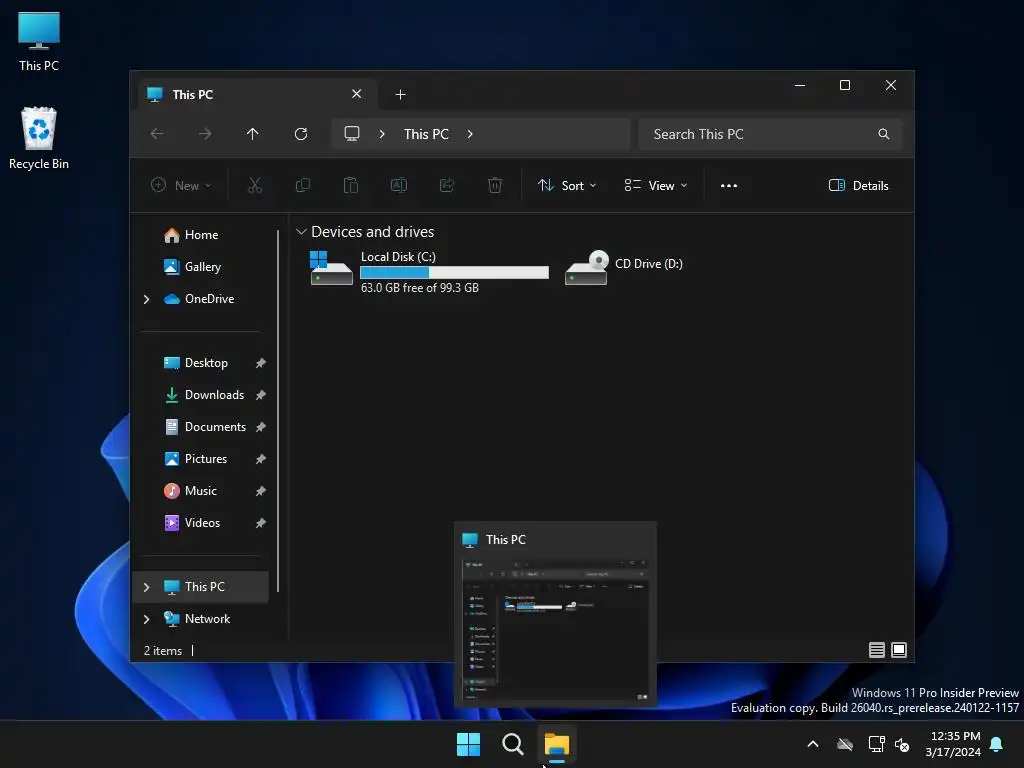
Task: Click the Paste clipboard icon
Action: click(x=351, y=185)
